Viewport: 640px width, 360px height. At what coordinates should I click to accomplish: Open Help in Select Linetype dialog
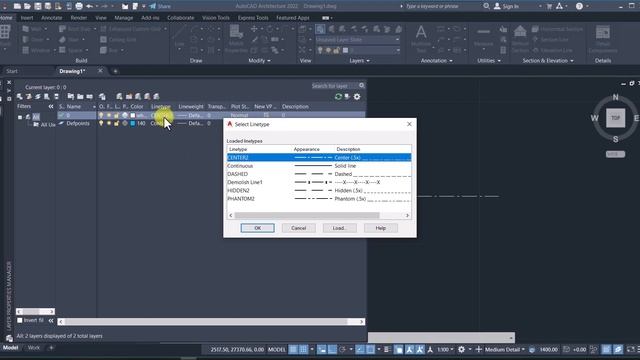click(381, 228)
